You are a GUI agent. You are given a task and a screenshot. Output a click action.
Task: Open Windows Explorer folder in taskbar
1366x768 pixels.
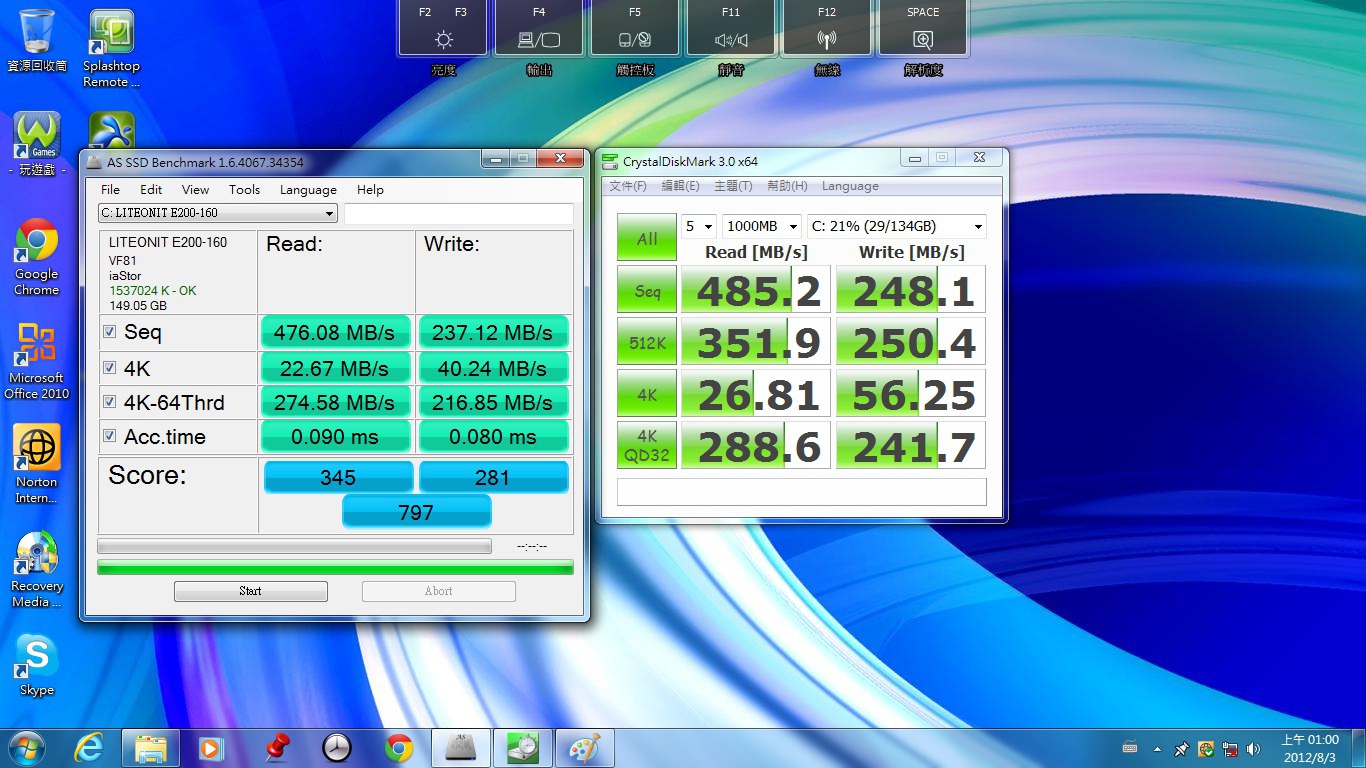tap(151, 748)
